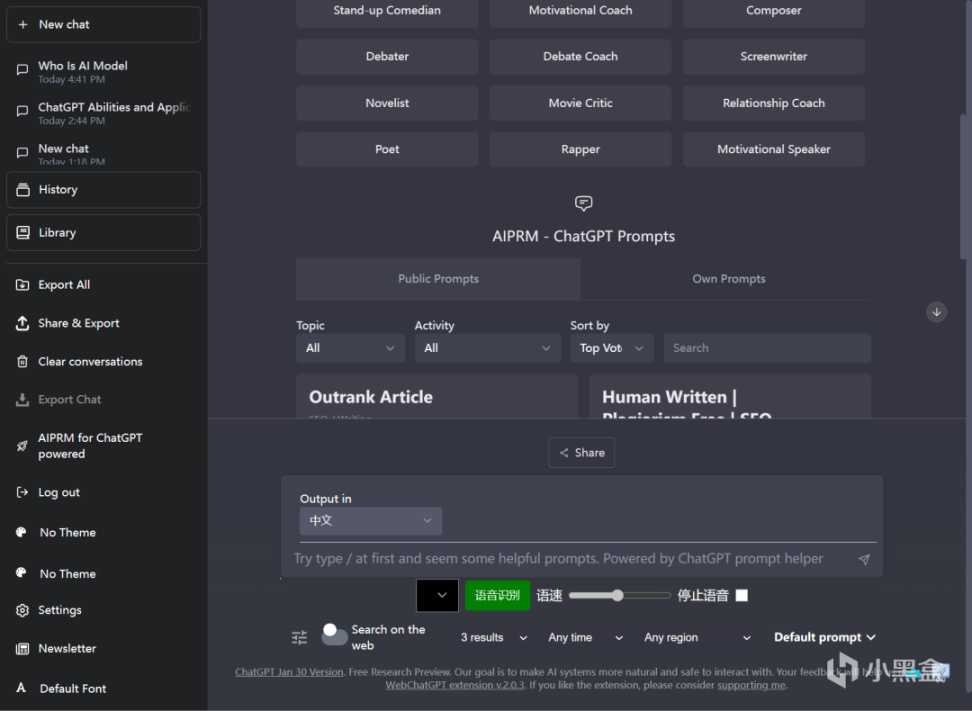Viewport: 972px width, 711px height.
Task: Open the Topic dropdown
Action: pos(350,348)
